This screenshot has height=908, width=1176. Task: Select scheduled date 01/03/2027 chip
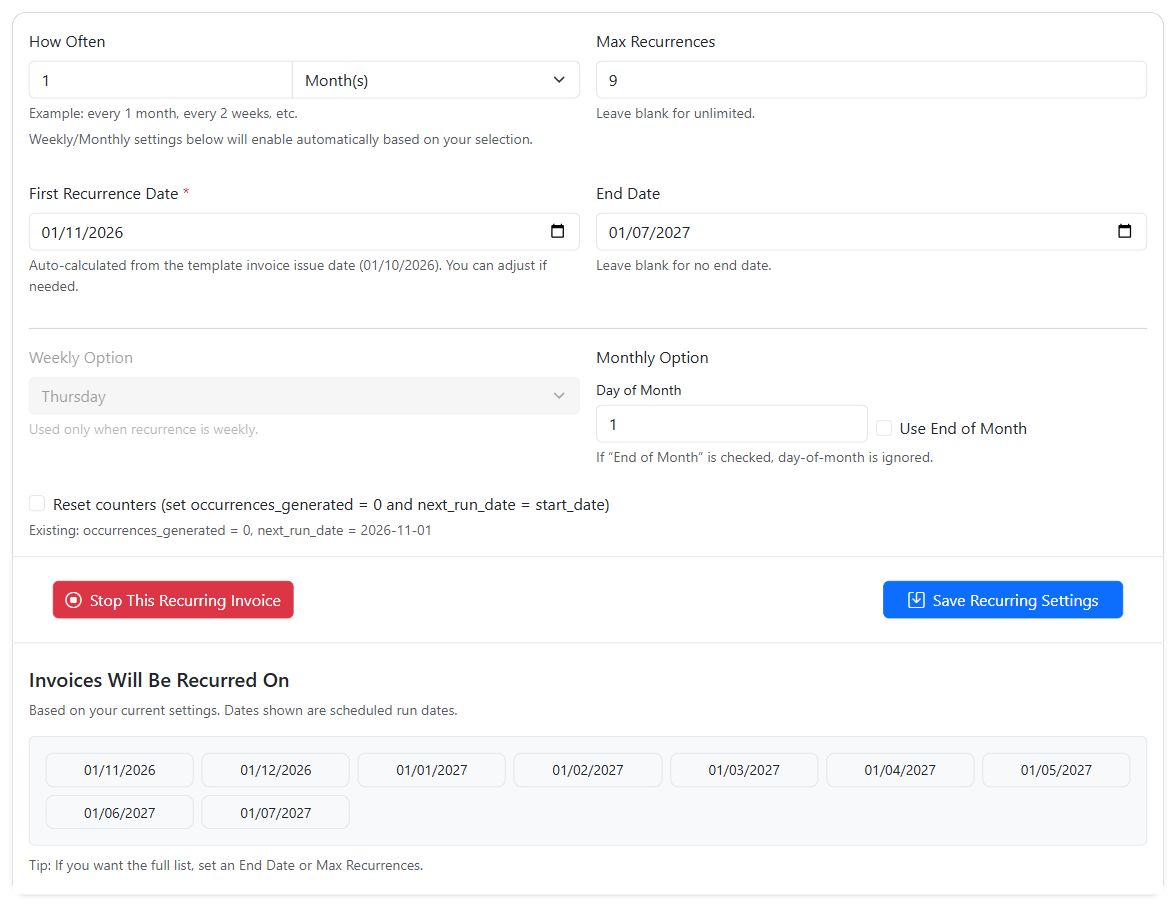click(x=743, y=770)
